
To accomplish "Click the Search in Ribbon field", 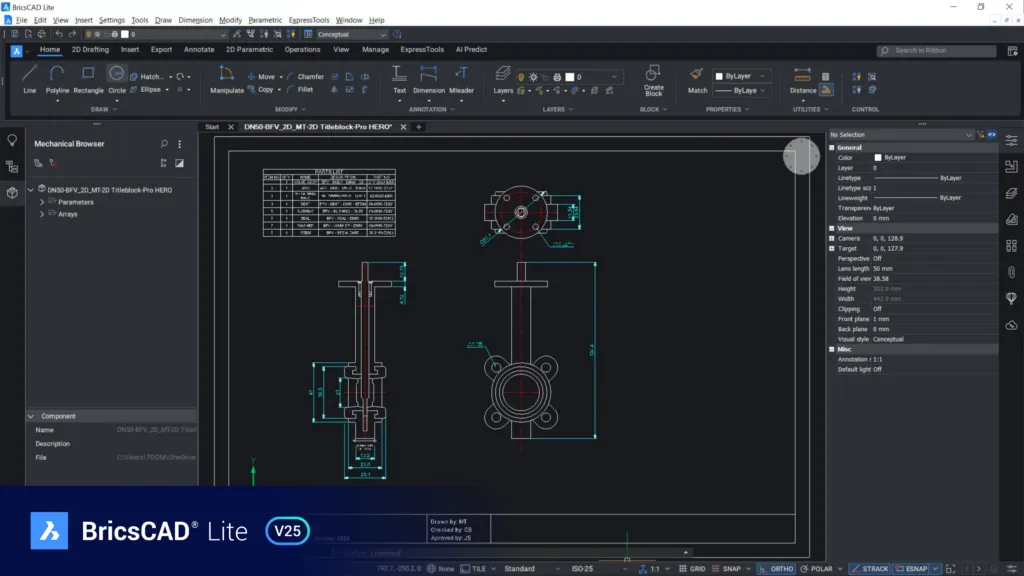I will [x=936, y=50].
